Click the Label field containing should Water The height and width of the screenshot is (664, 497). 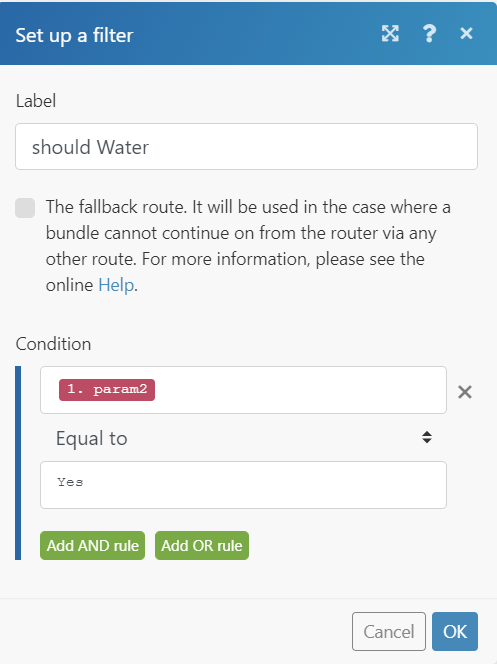click(246, 147)
